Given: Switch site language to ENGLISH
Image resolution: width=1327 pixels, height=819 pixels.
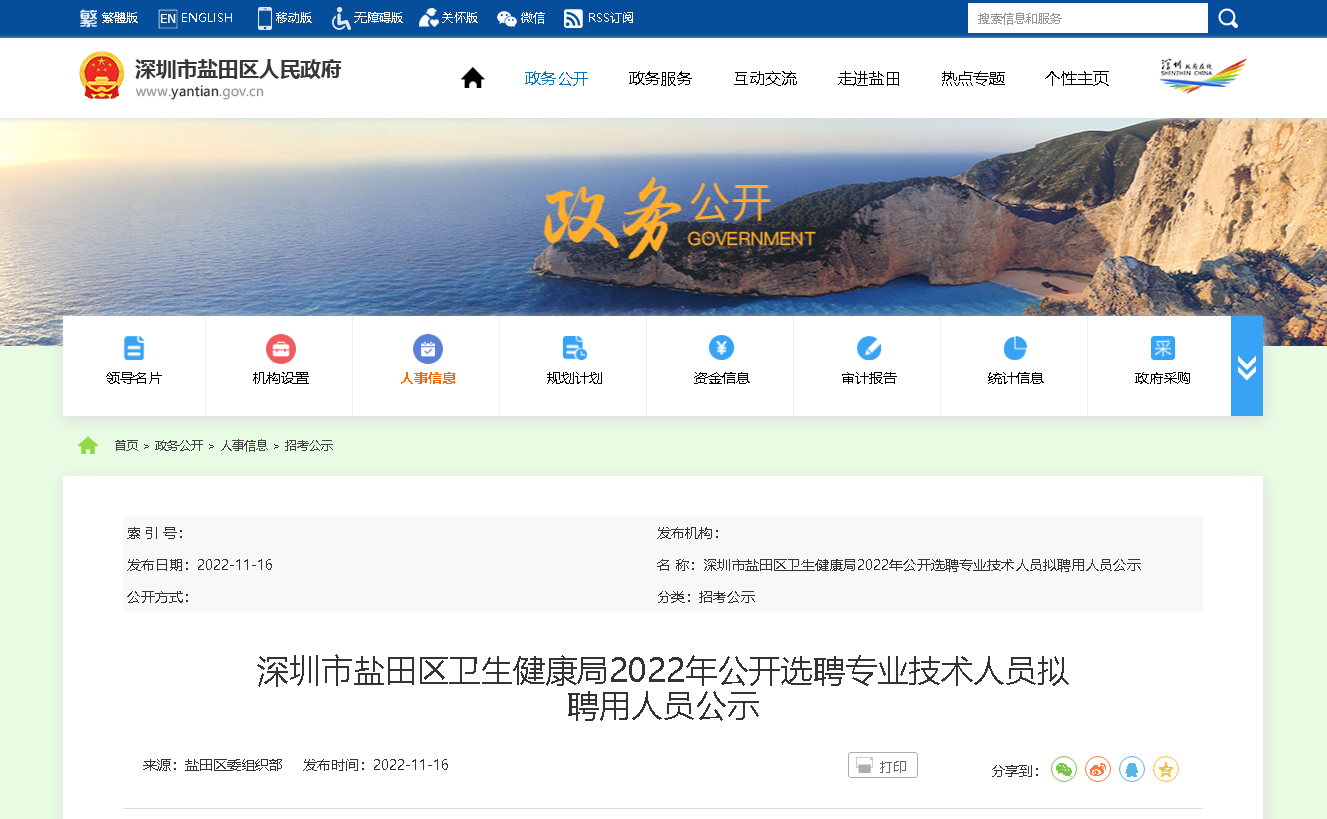Looking at the screenshot, I should pyautogui.click(x=196, y=18).
